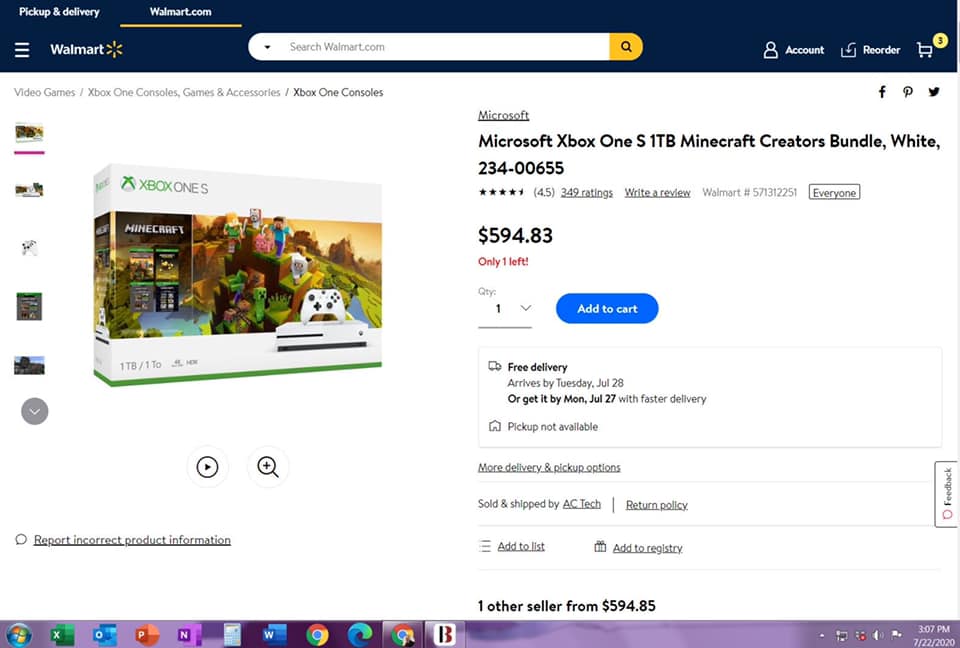The image size is (960, 648).
Task: Select the Walmart.com tab
Action: [x=181, y=12]
